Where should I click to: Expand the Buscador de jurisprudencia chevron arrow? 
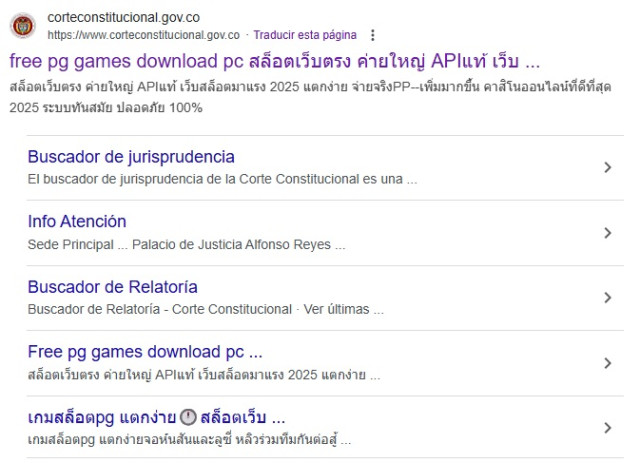pos(607,168)
